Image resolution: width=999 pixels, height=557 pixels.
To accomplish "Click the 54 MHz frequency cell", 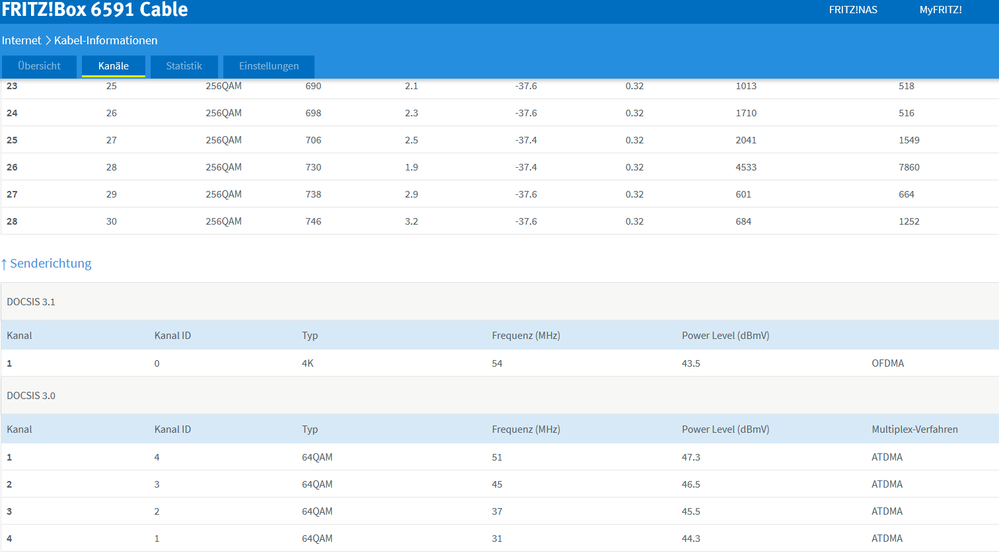I will (x=497, y=363).
